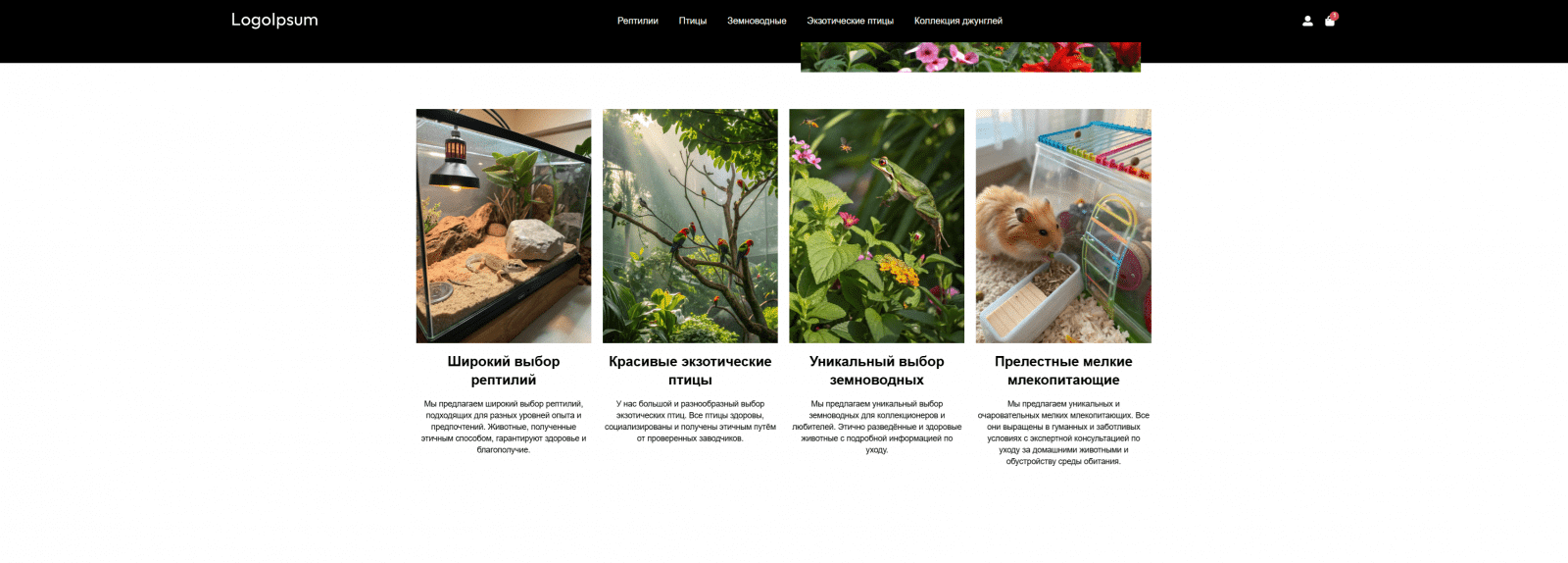The height and width of the screenshot is (563, 1568).
Task: Open the heading Прелестные мелкие млекопитающие
Action: (1063, 371)
